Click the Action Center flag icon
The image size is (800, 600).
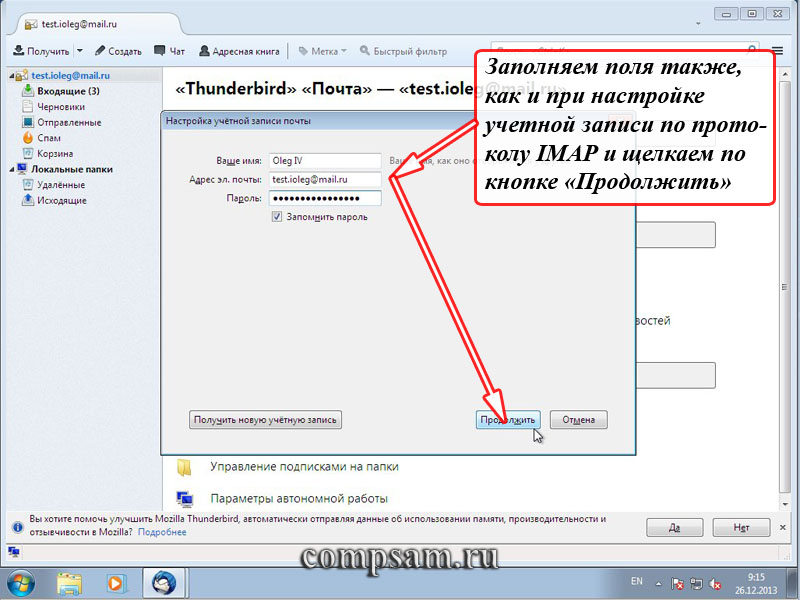coord(677,584)
